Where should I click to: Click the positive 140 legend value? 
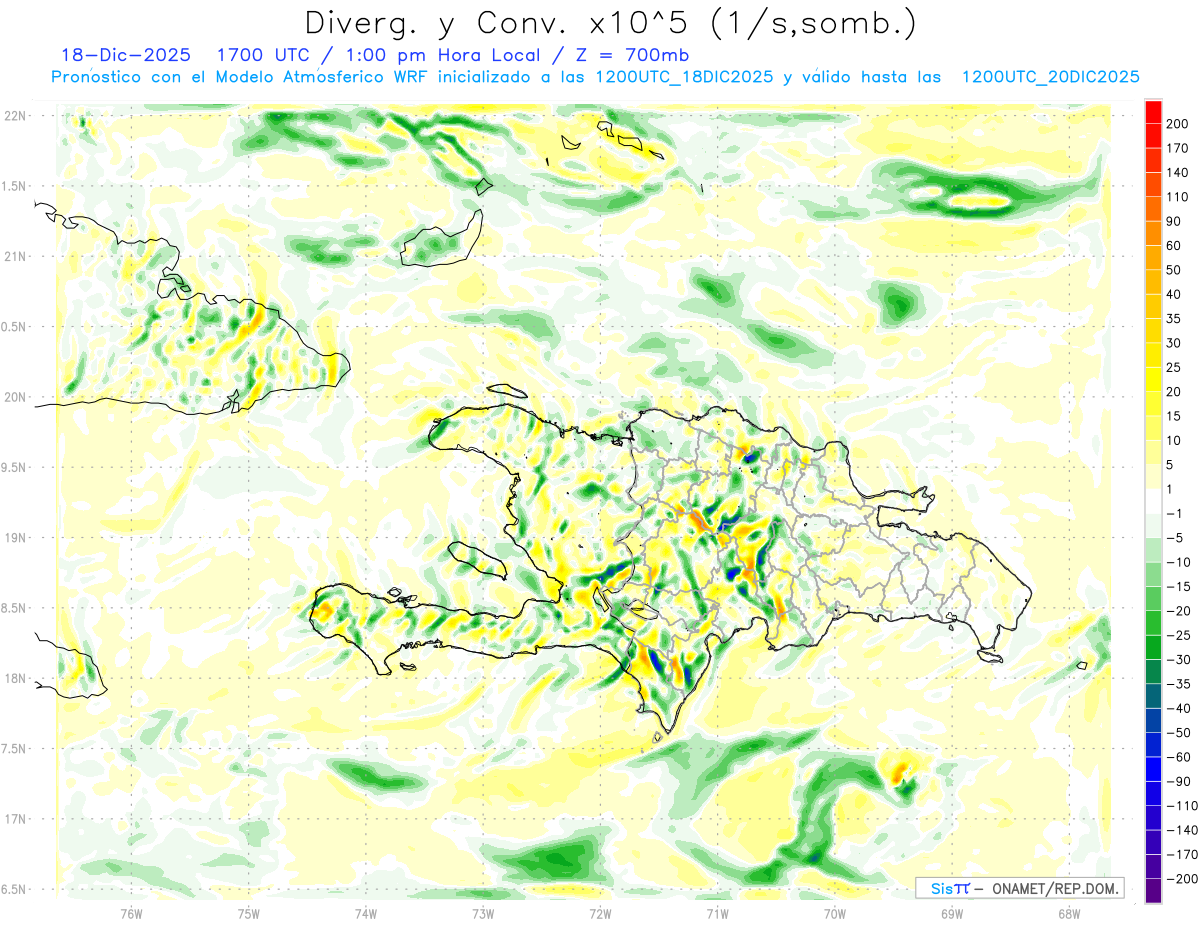pyautogui.click(x=1178, y=173)
